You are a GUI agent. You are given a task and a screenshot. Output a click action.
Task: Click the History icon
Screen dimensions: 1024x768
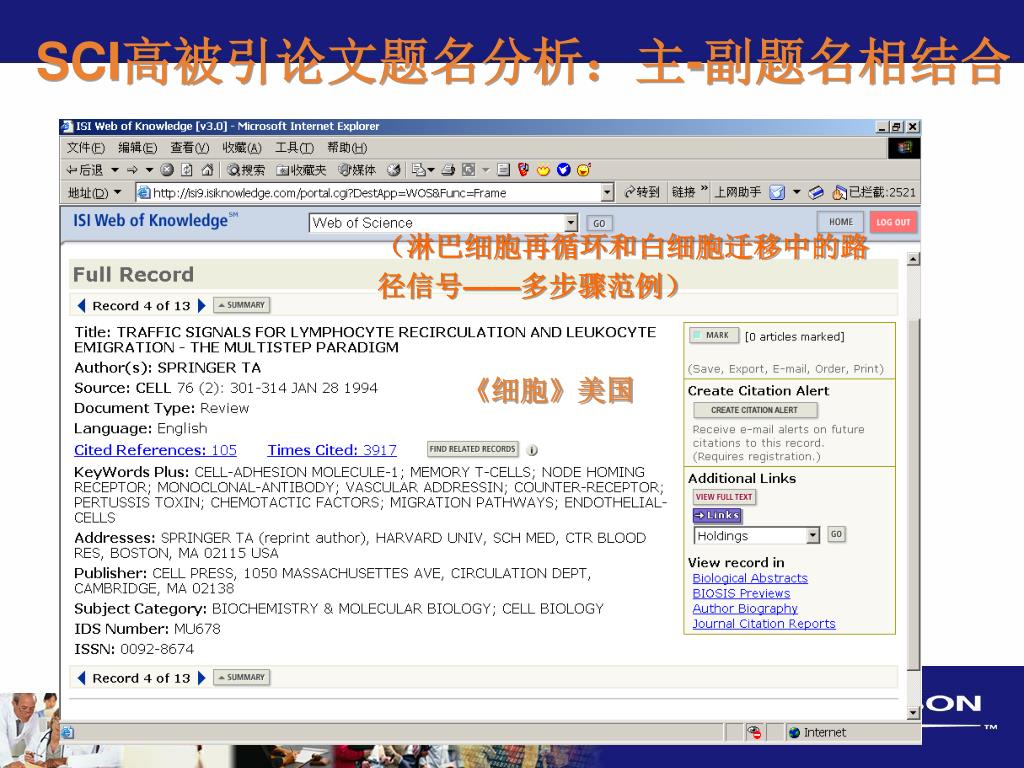click(x=394, y=170)
